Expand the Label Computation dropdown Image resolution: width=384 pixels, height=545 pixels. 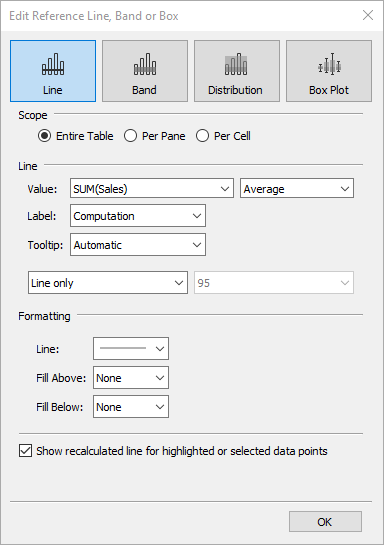pos(138,216)
